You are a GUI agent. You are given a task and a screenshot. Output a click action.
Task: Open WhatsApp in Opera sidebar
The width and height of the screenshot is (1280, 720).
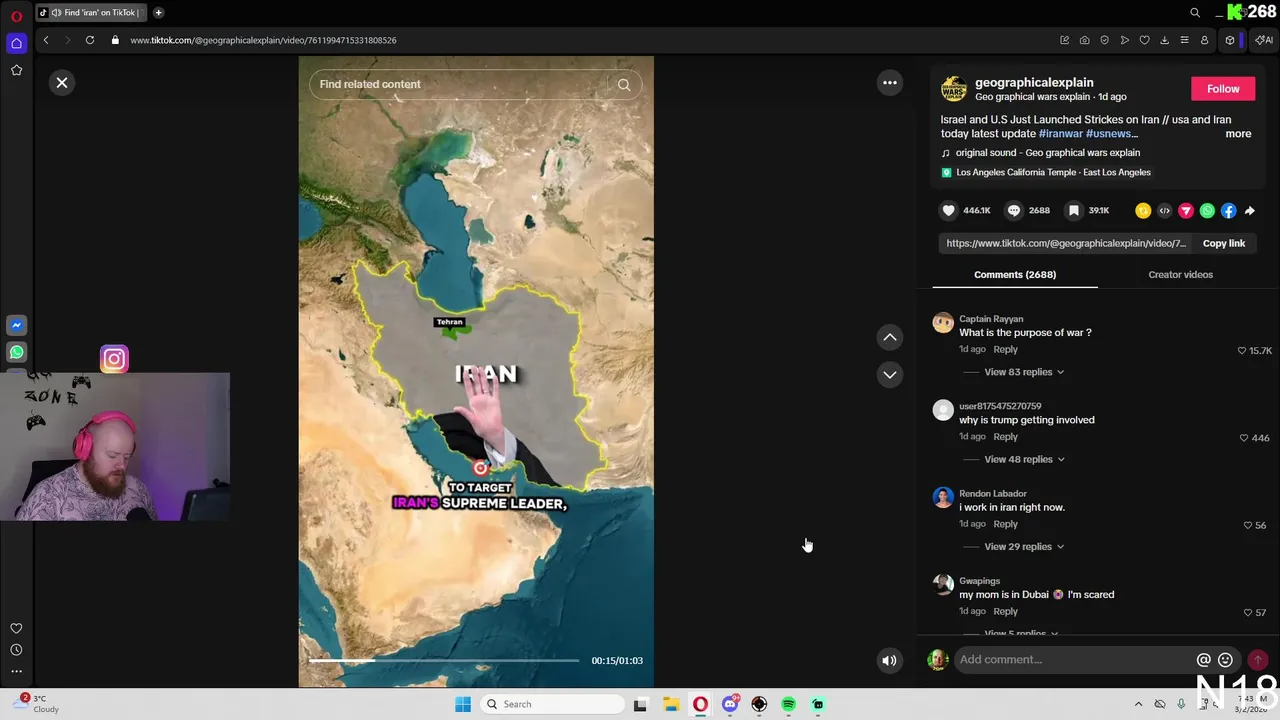pos(16,352)
